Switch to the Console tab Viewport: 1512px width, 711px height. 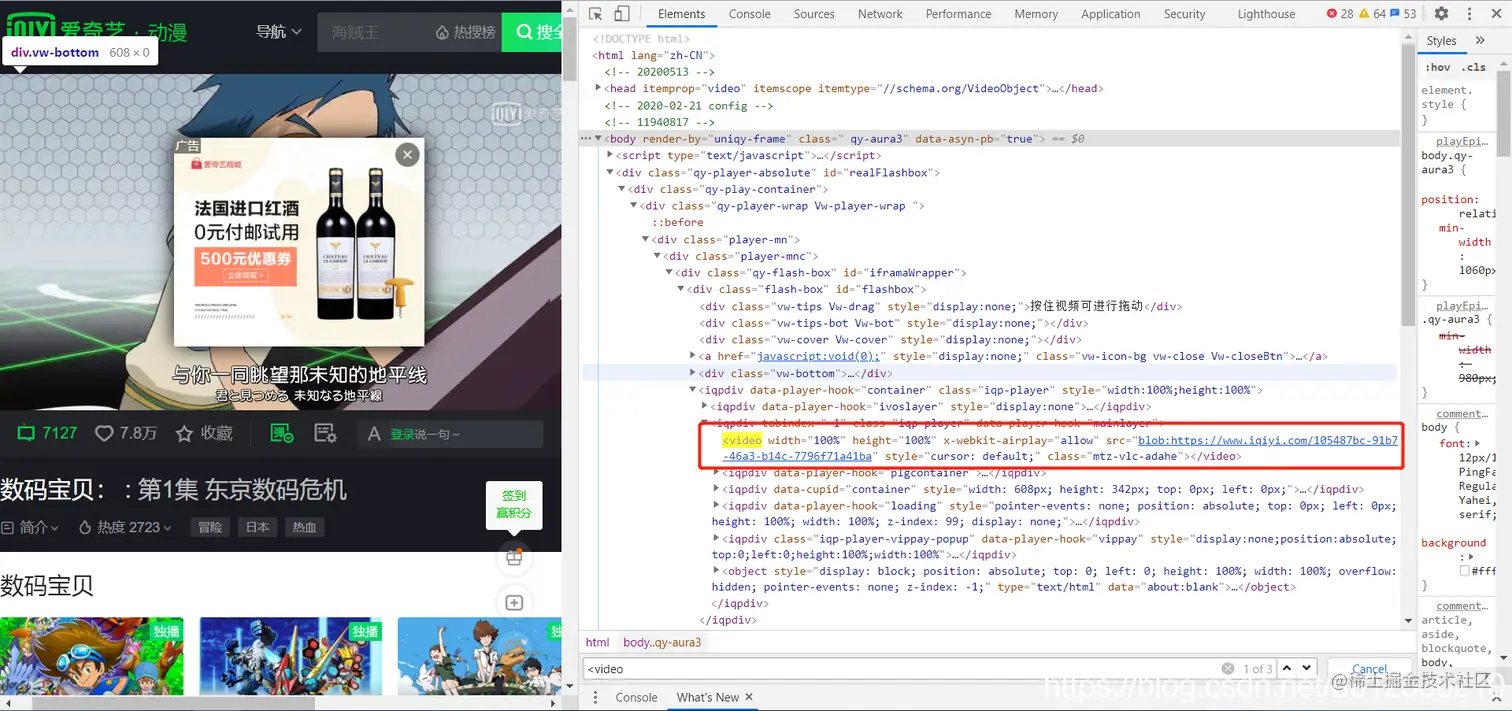(x=750, y=14)
